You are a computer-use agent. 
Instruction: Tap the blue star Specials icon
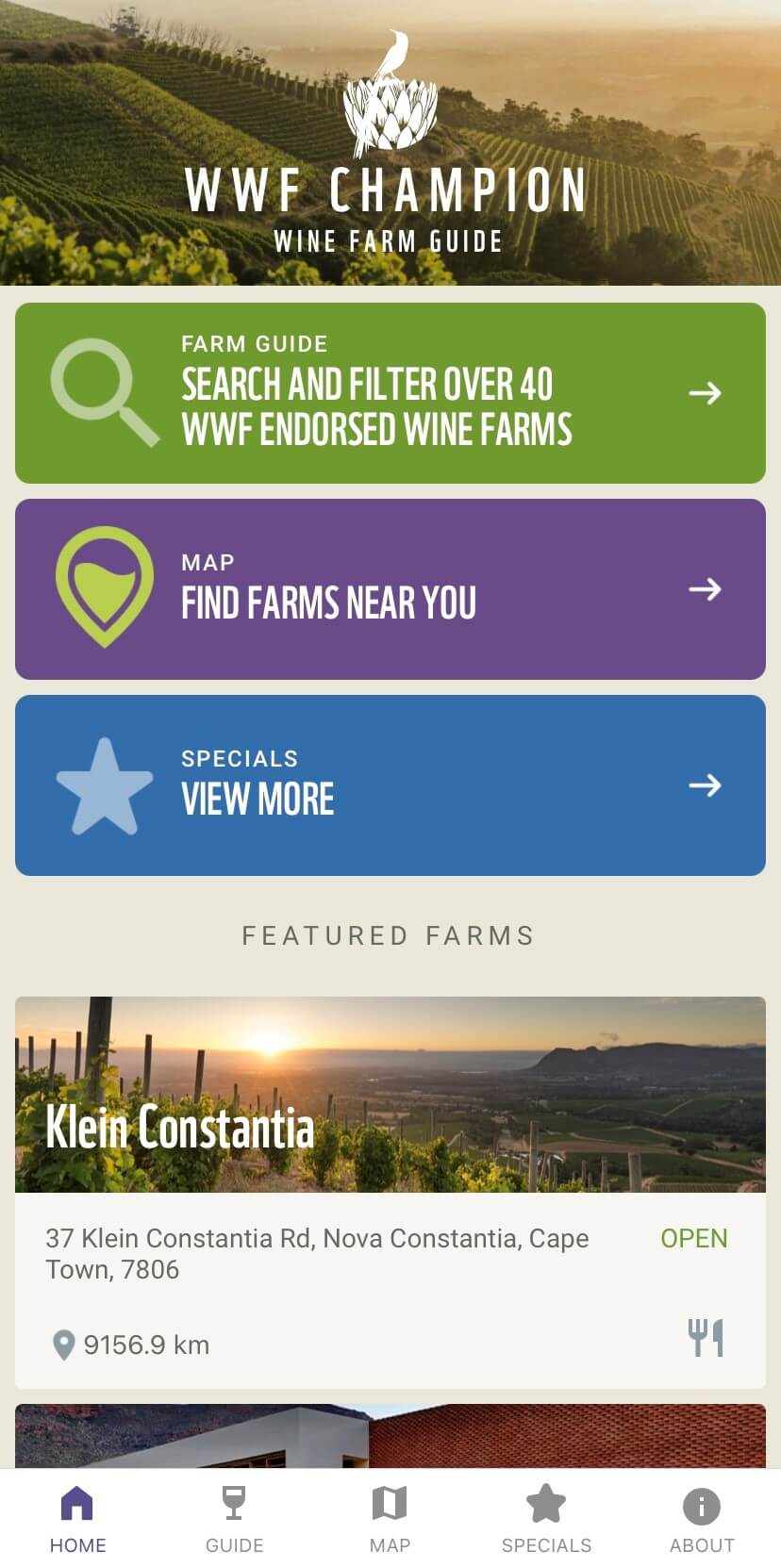click(x=104, y=785)
